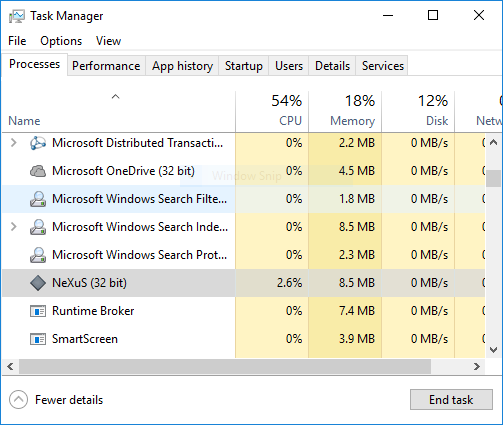This screenshot has height=425, width=503.
Task: Click Search Protocol memory value 2.3 MB
Action: click(357, 255)
